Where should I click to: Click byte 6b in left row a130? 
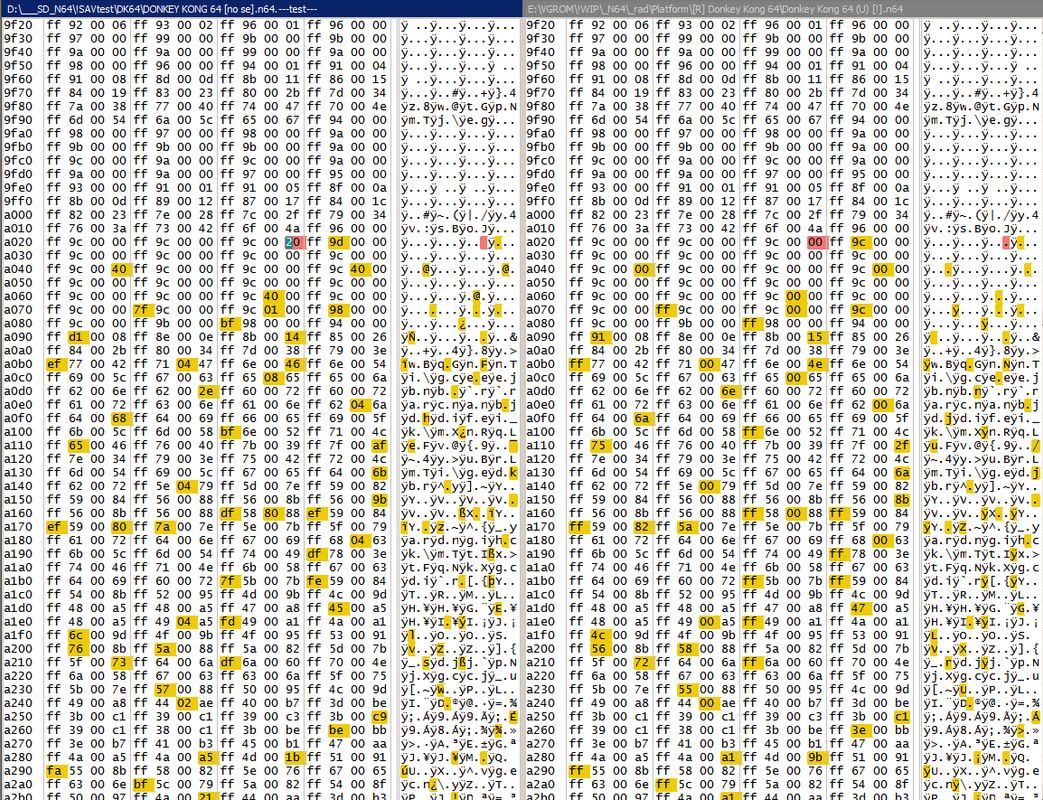tap(380, 473)
